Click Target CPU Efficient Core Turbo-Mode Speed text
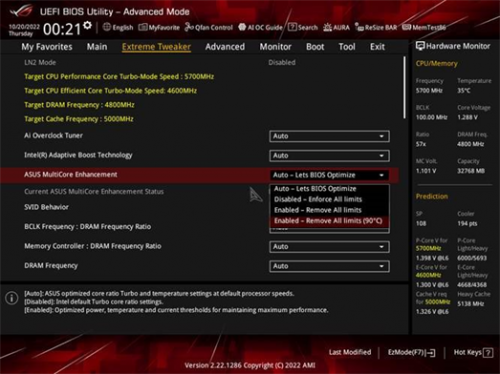This screenshot has height=374, width=500. (x=110, y=91)
